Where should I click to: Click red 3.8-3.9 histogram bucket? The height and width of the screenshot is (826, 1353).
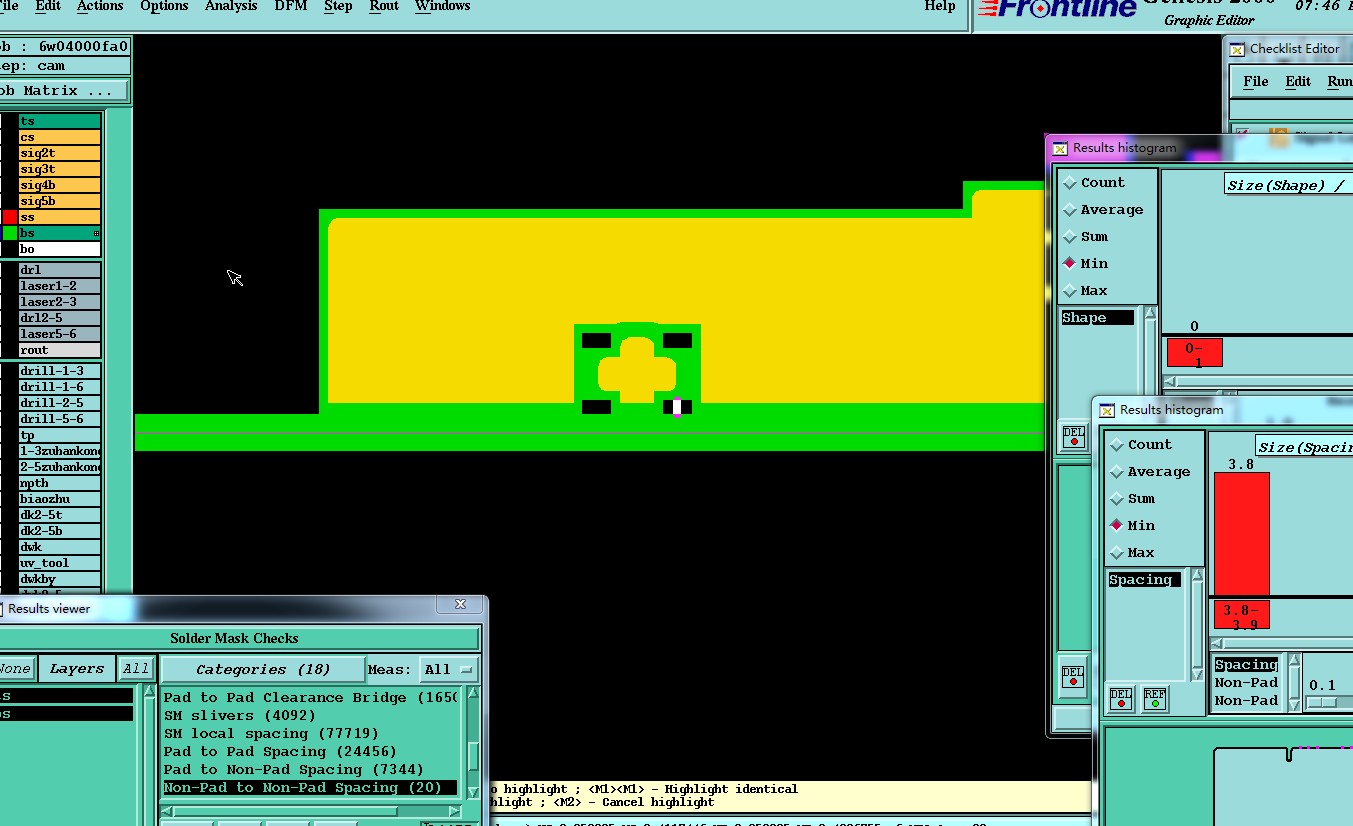click(x=1242, y=615)
